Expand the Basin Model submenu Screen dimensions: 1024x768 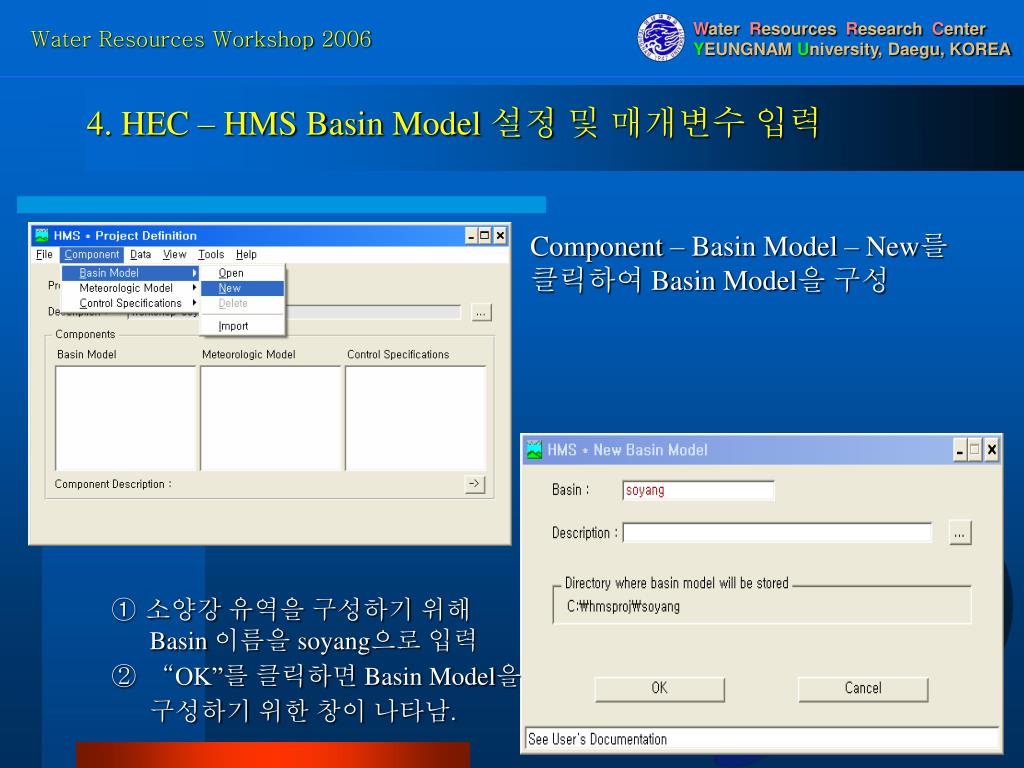[x=131, y=273]
